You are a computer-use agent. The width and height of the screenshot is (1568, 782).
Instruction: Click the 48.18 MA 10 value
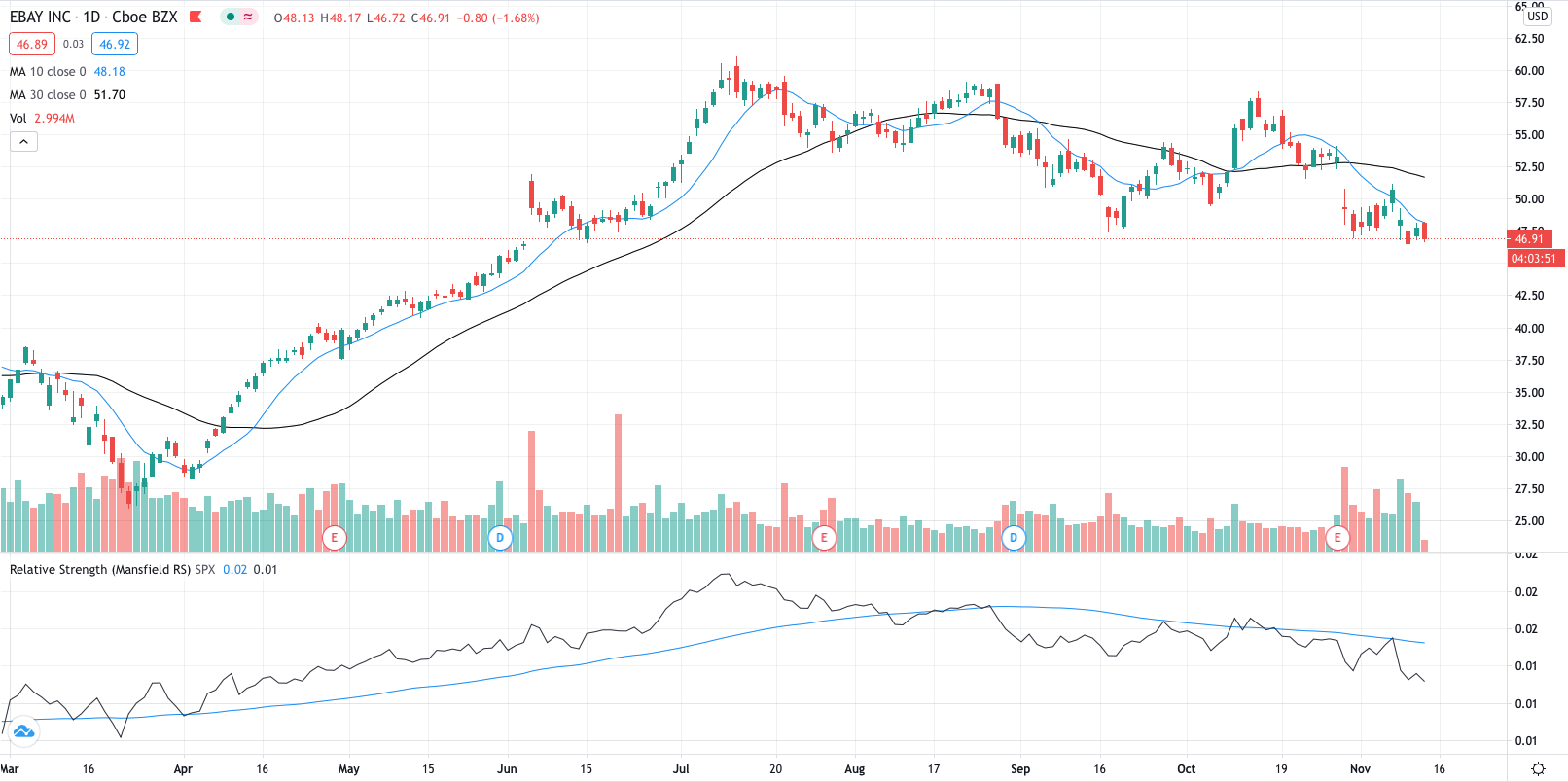pyautogui.click(x=110, y=71)
